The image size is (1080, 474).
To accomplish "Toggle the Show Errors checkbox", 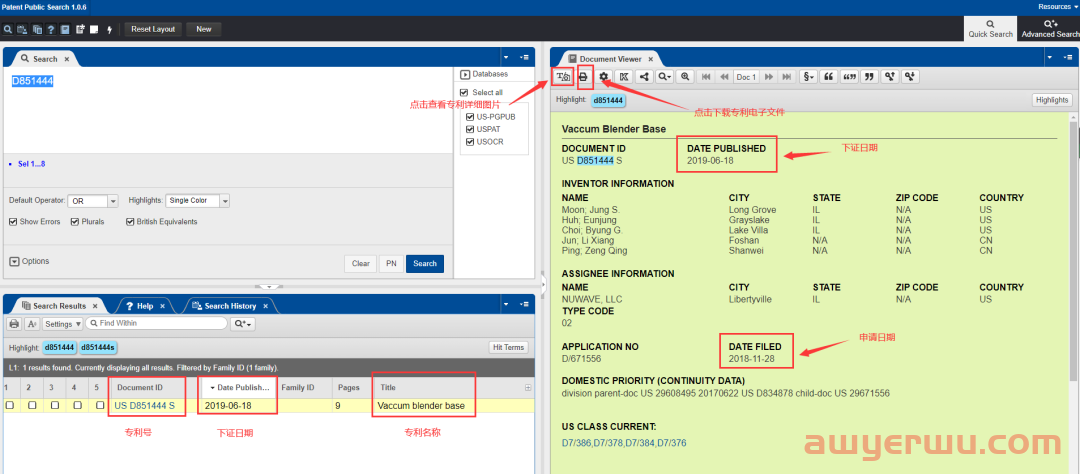I will point(14,222).
